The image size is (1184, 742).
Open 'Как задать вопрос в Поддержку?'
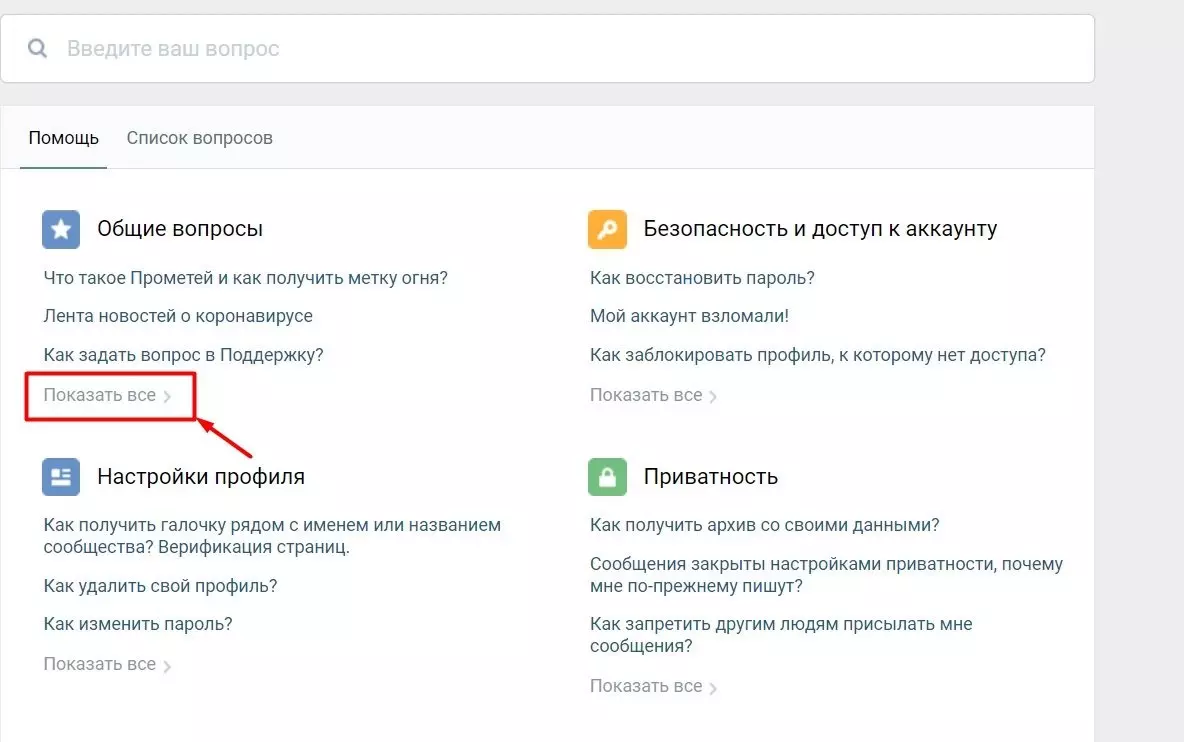[183, 355]
